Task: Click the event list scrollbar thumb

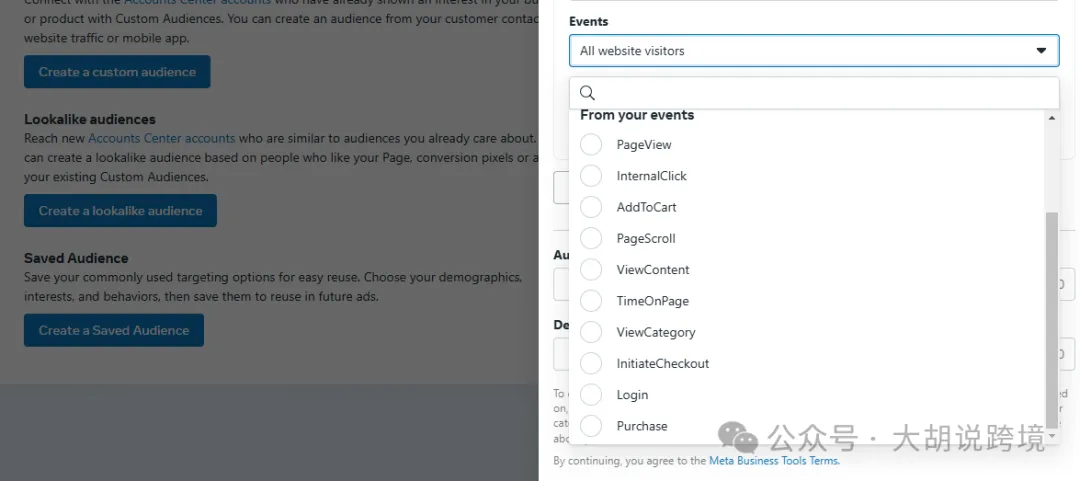Action: pyautogui.click(x=1052, y=319)
